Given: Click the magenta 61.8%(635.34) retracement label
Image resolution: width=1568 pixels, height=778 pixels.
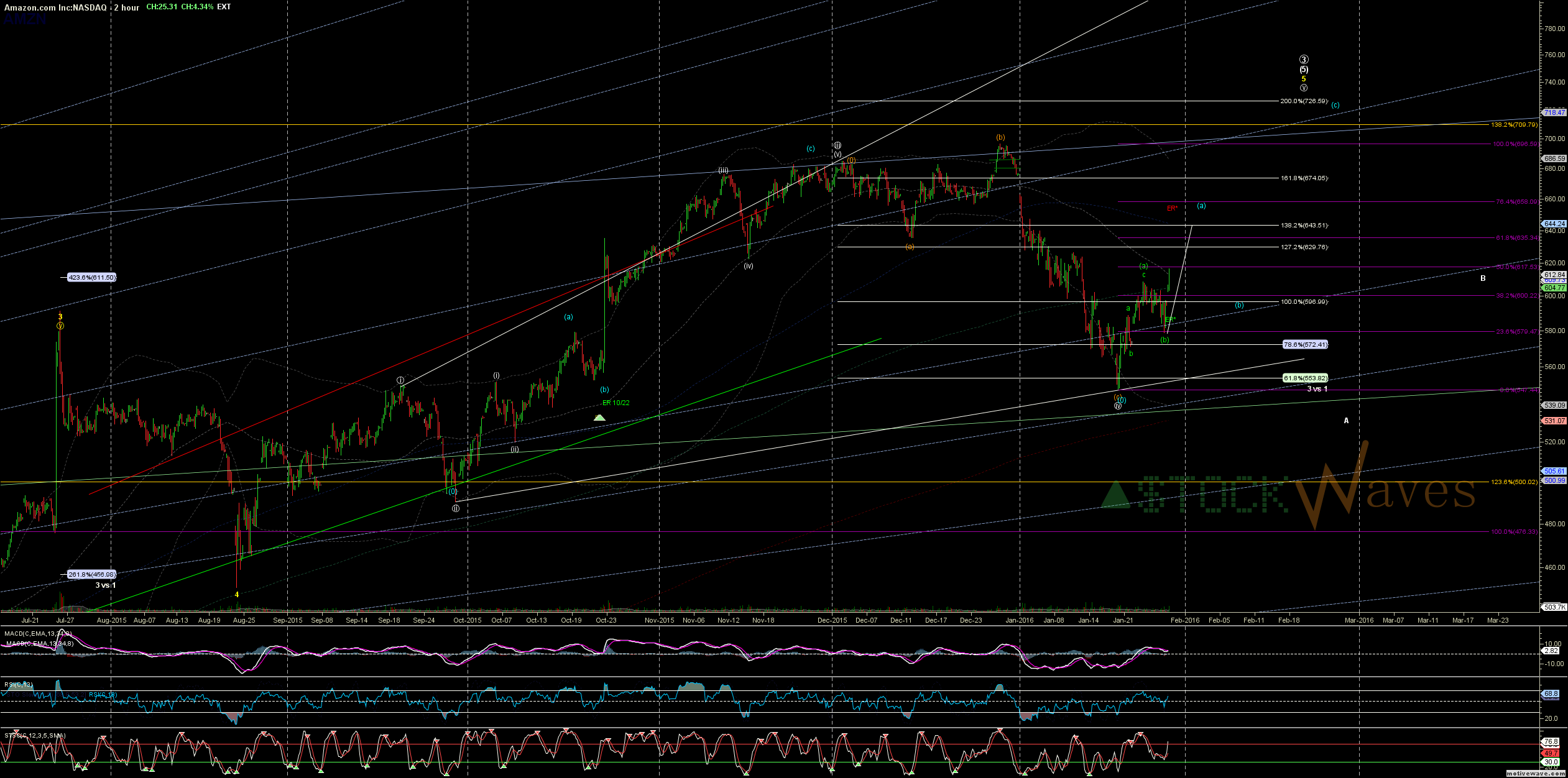Looking at the screenshot, I should tap(1516, 237).
